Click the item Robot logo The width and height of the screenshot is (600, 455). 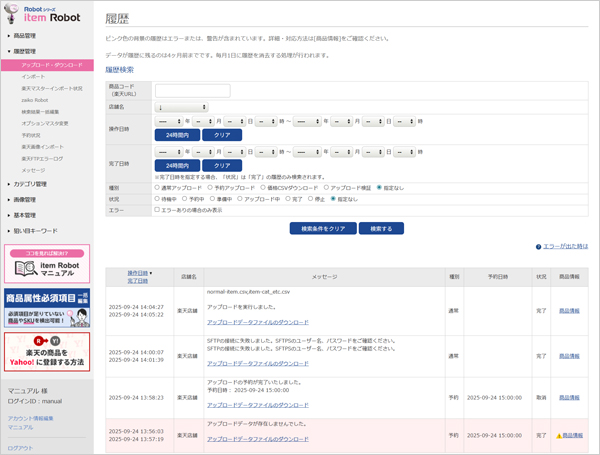pyautogui.click(x=43, y=14)
